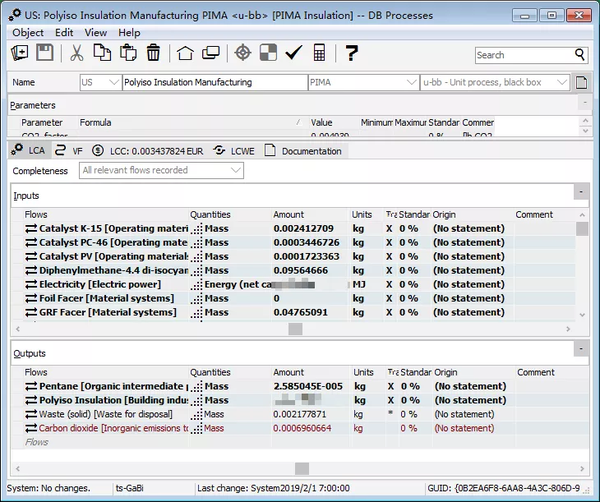Toggle tracked X for Electricity input

click(x=389, y=284)
